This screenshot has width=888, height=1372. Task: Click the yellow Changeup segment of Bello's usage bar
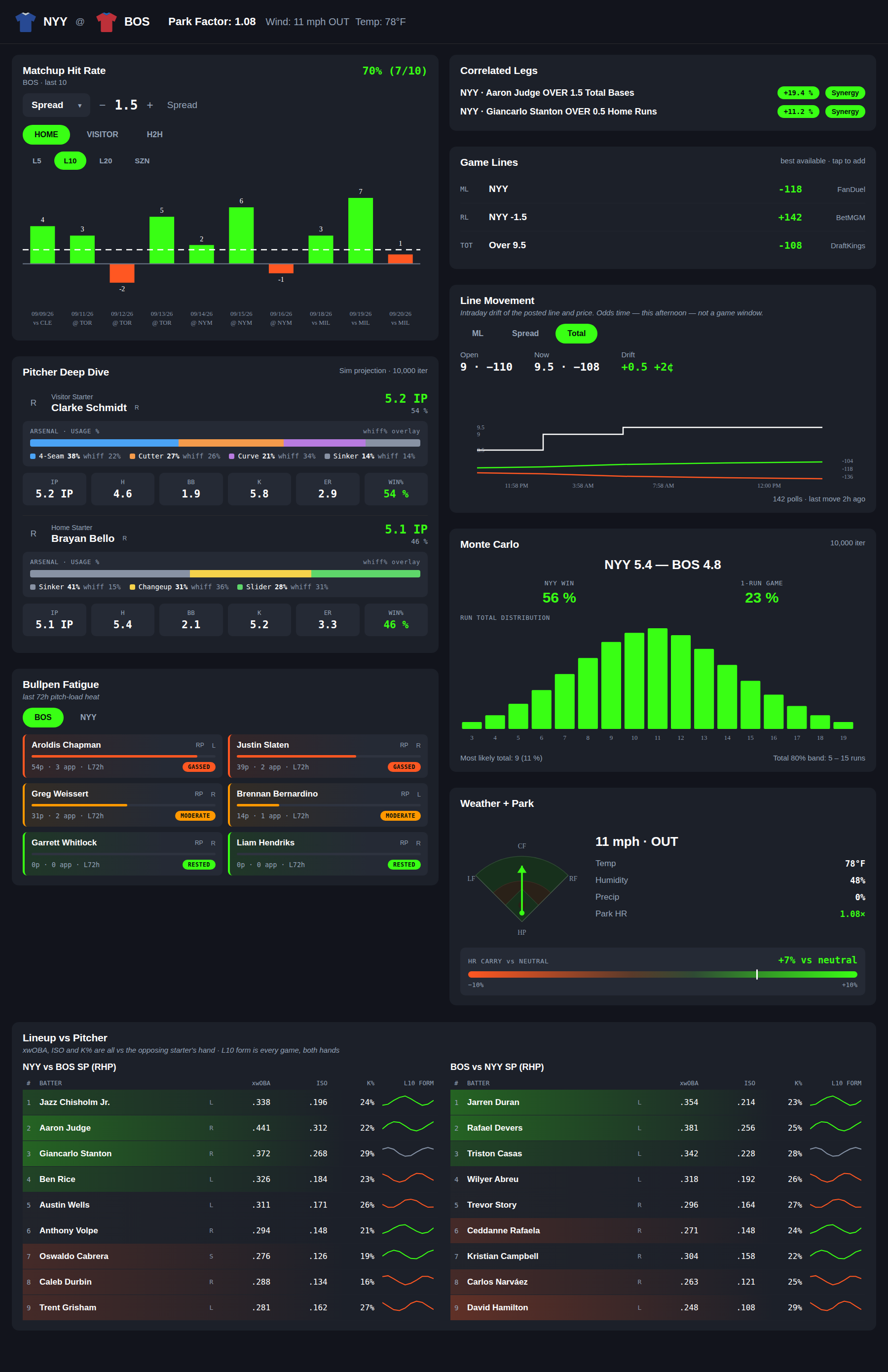[250, 573]
